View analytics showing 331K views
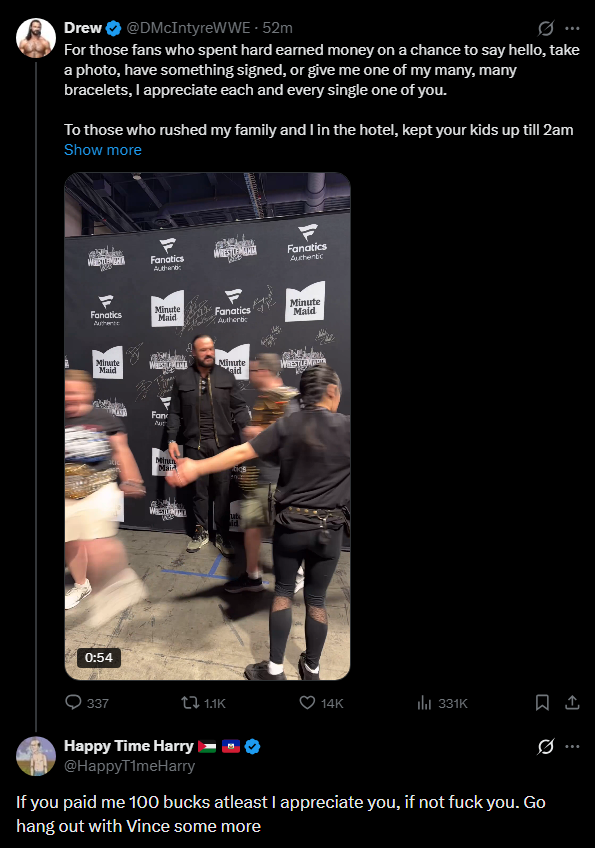The height and width of the screenshot is (848, 595). (442, 703)
